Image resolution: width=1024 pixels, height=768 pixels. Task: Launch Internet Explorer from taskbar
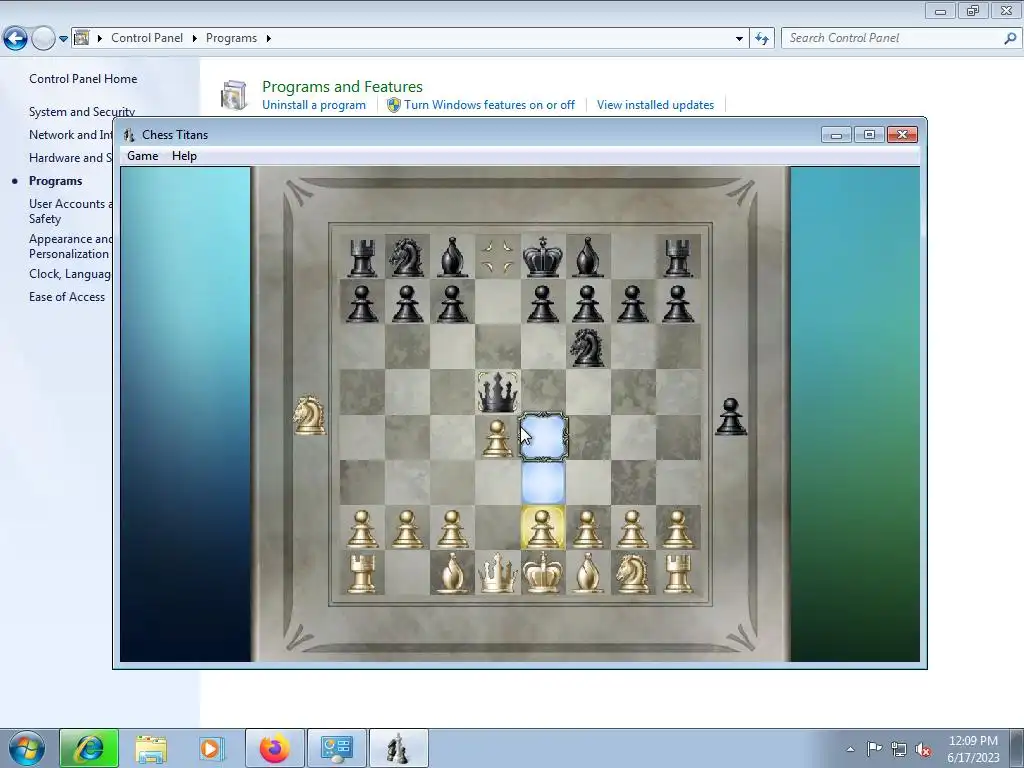click(89, 748)
